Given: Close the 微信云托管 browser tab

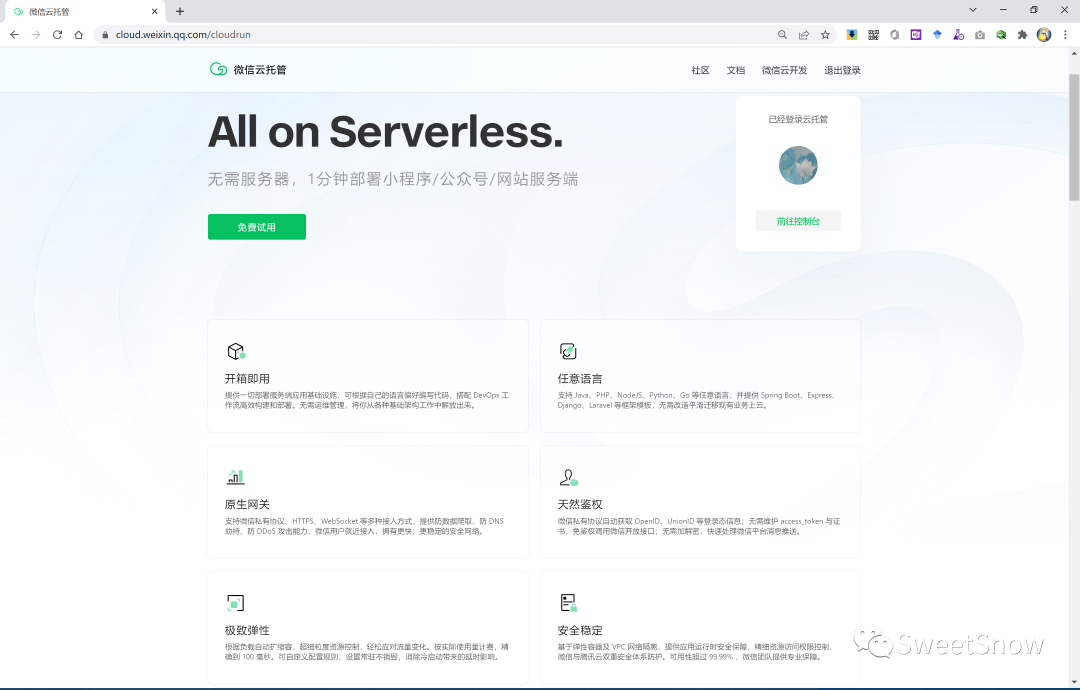Looking at the screenshot, I should (x=154, y=11).
